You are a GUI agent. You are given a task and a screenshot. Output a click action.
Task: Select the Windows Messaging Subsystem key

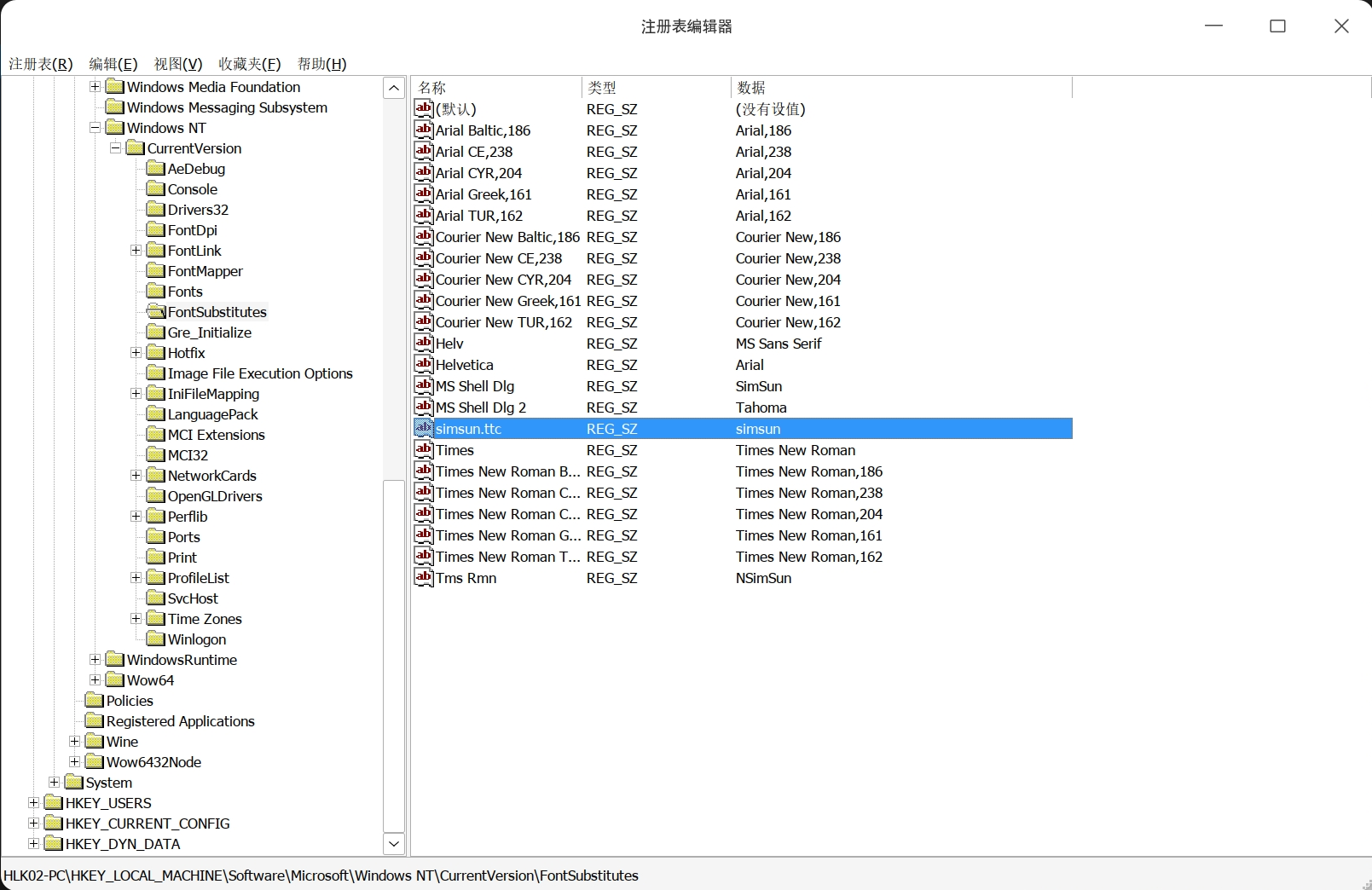tap(227, 107)
